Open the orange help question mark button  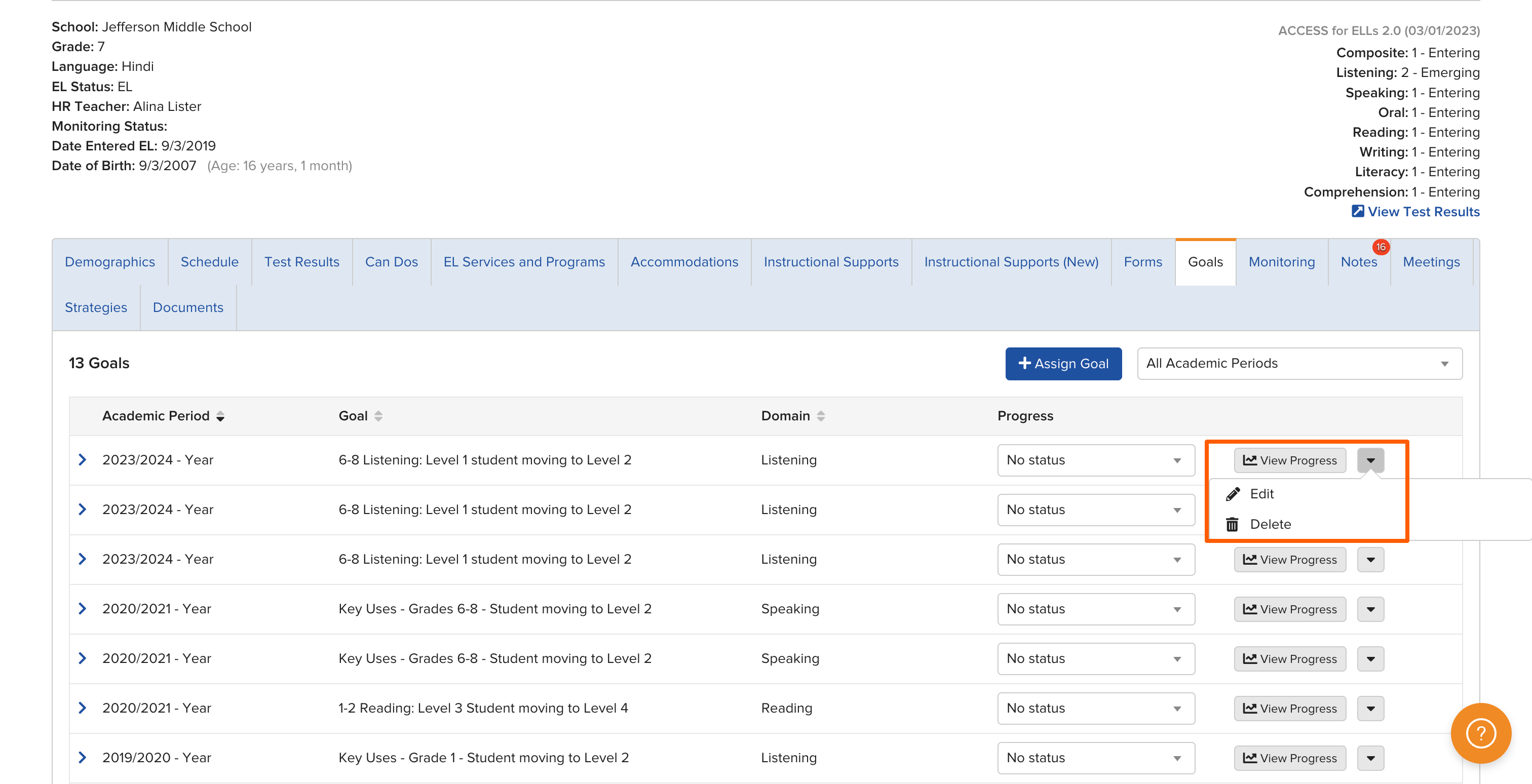[1481, 733]
